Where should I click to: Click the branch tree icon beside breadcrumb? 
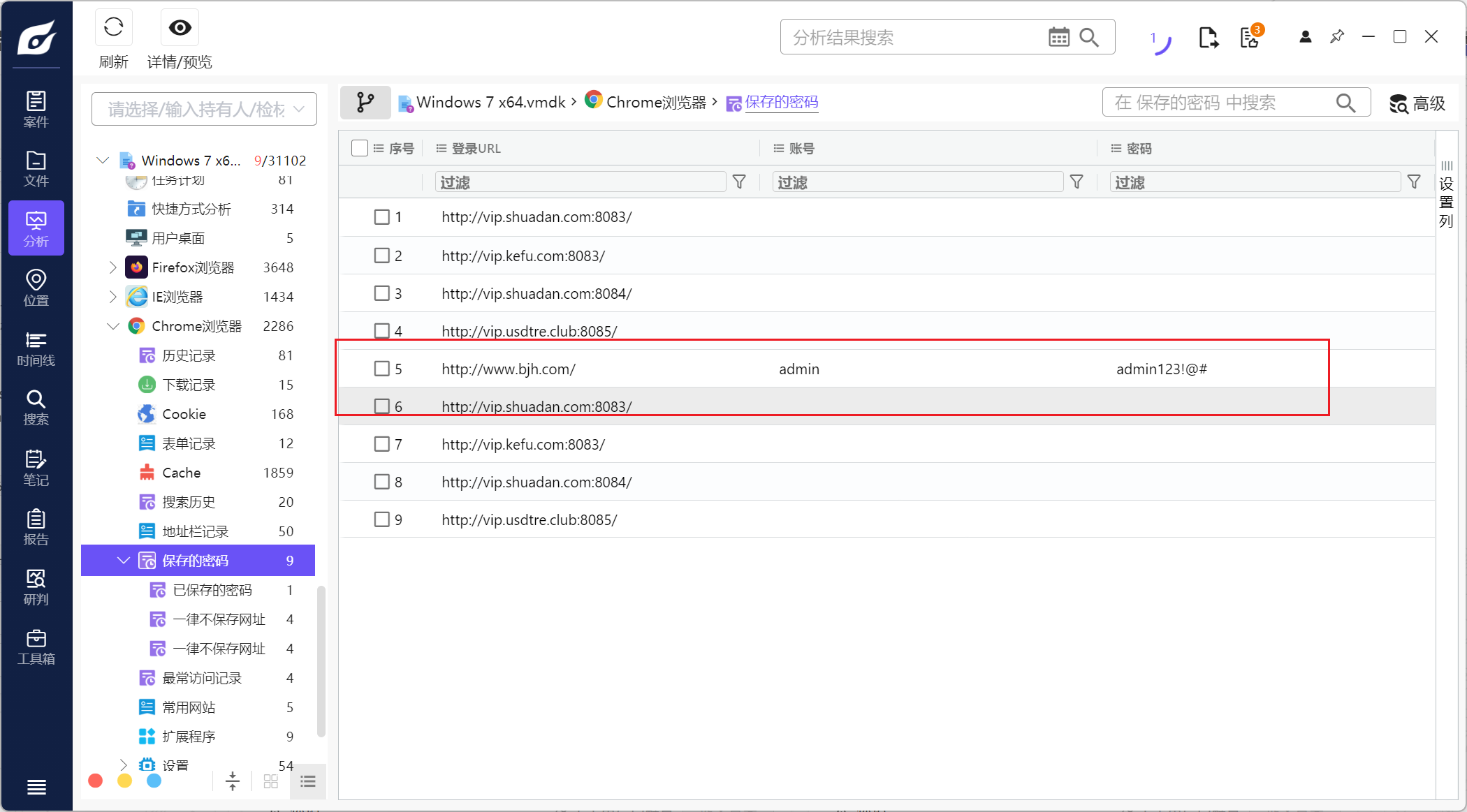click(x=365, y=103)
